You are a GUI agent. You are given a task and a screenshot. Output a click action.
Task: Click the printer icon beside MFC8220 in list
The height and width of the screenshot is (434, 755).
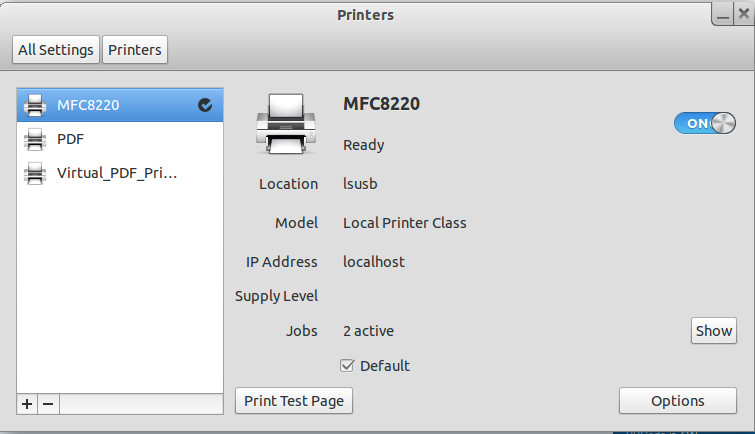[35, 105]
